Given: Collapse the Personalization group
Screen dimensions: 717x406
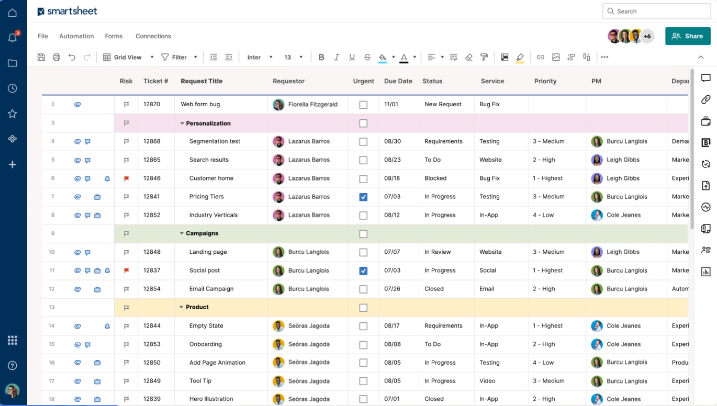Looking at the screenshot, I should [x=182, y=123].
